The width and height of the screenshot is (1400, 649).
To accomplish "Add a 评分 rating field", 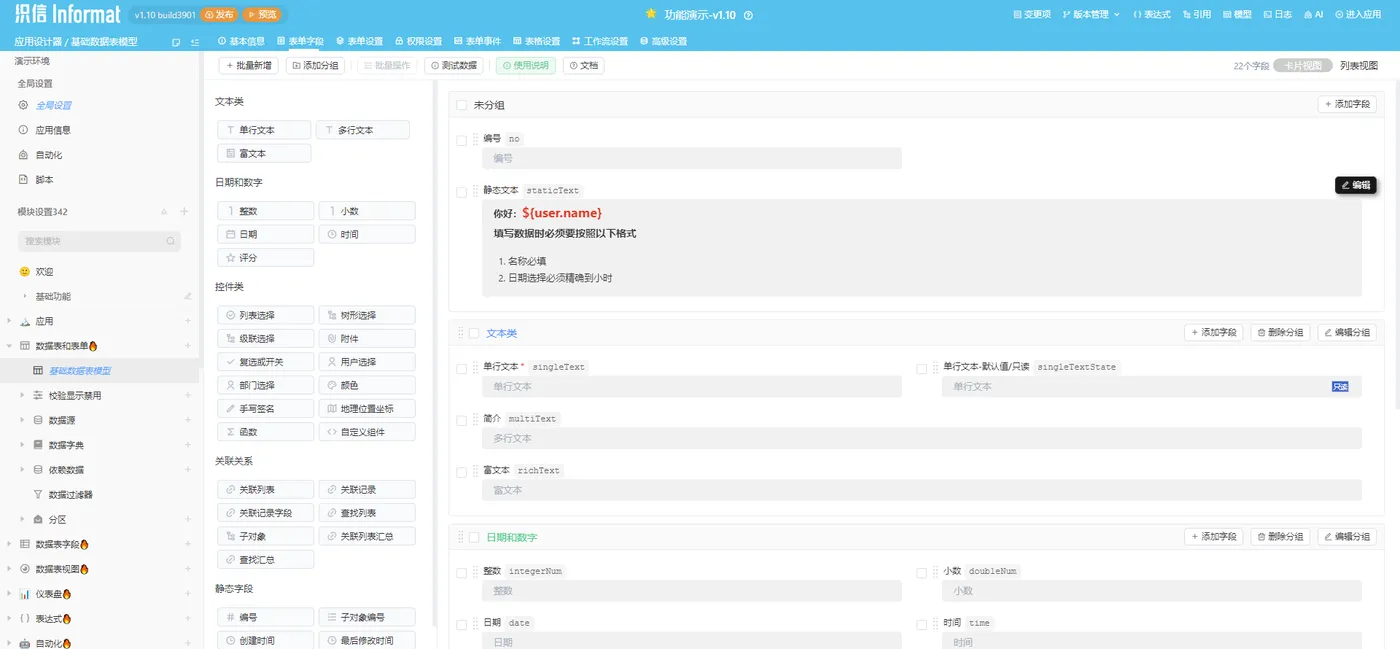I will point(265,258).
